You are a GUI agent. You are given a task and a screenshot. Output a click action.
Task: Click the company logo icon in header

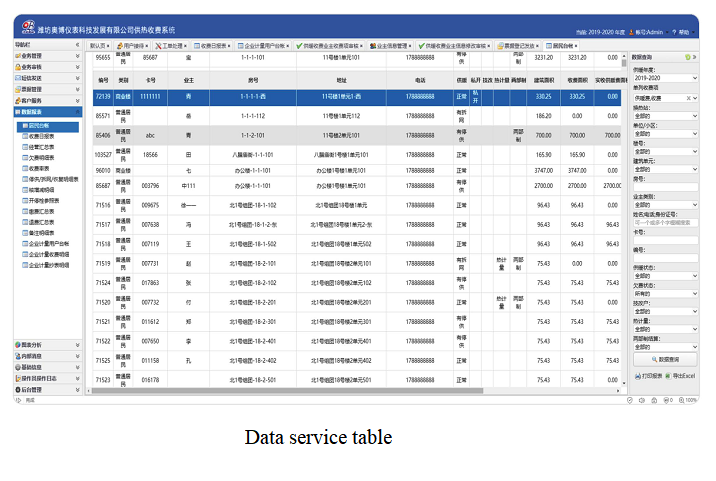(28, 26)
